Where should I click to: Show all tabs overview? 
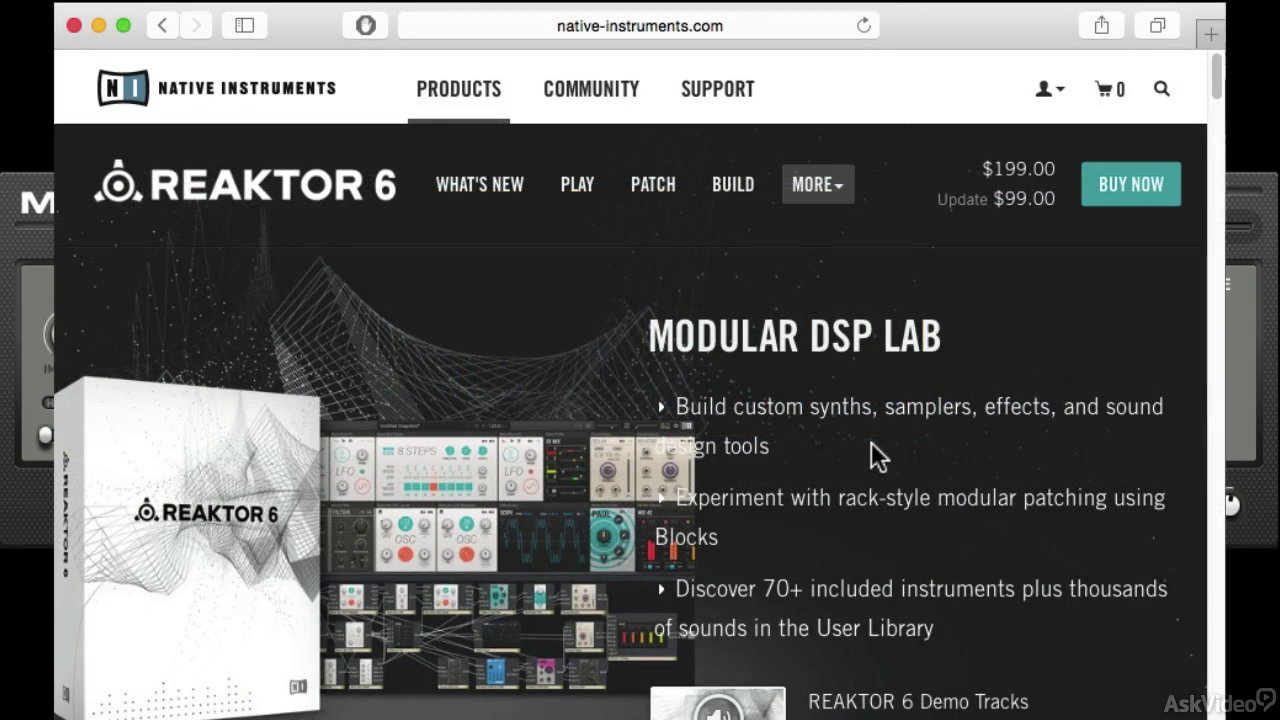coord(1157,25)
